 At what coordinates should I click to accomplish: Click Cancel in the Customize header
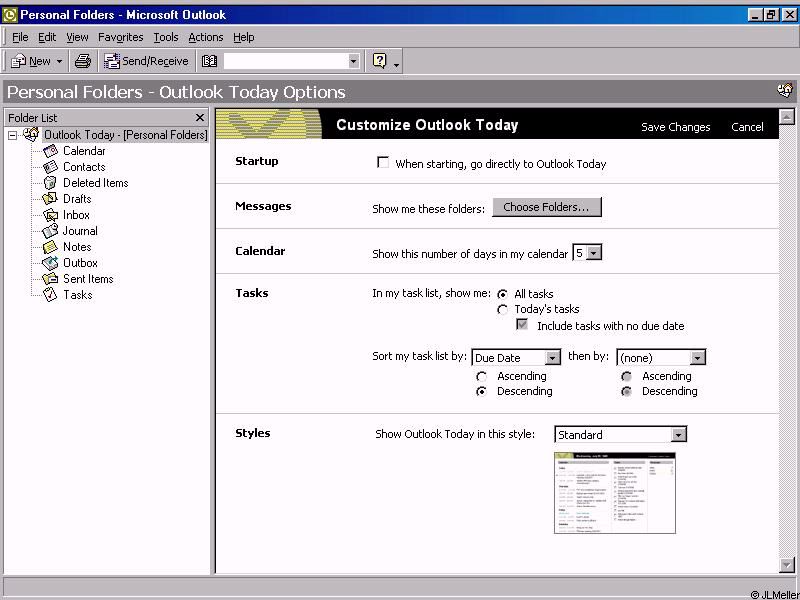click(747, 127)
